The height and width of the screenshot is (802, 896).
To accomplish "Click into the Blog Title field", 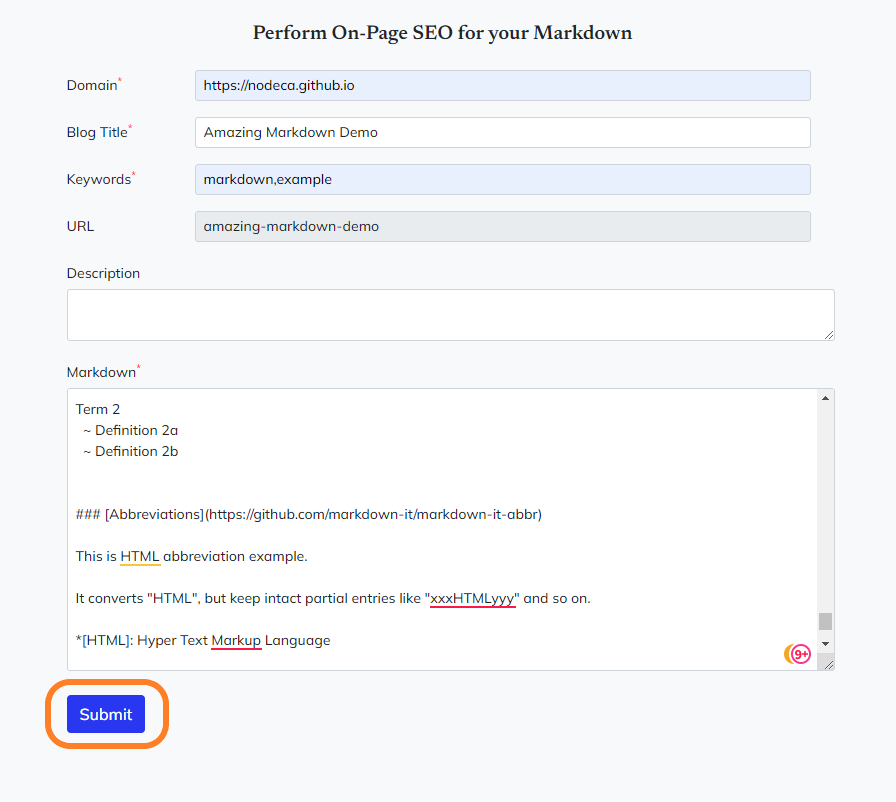I will (x=502, y=132).
